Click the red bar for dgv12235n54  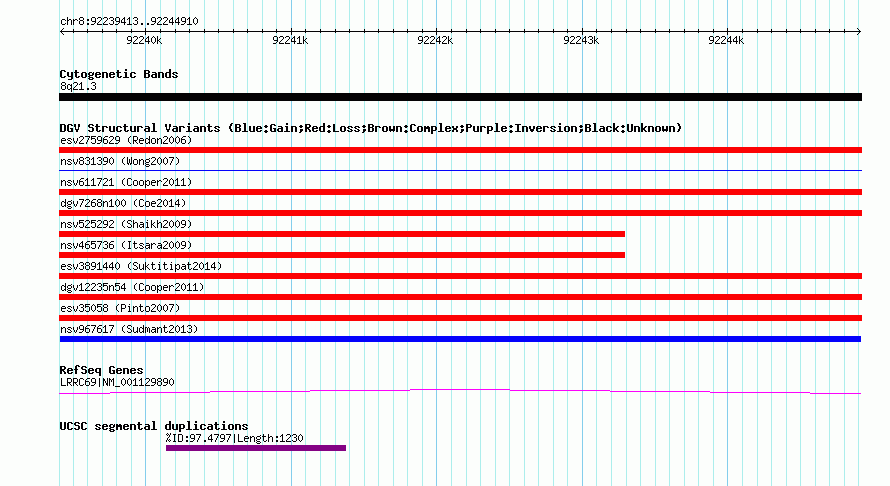460,297
